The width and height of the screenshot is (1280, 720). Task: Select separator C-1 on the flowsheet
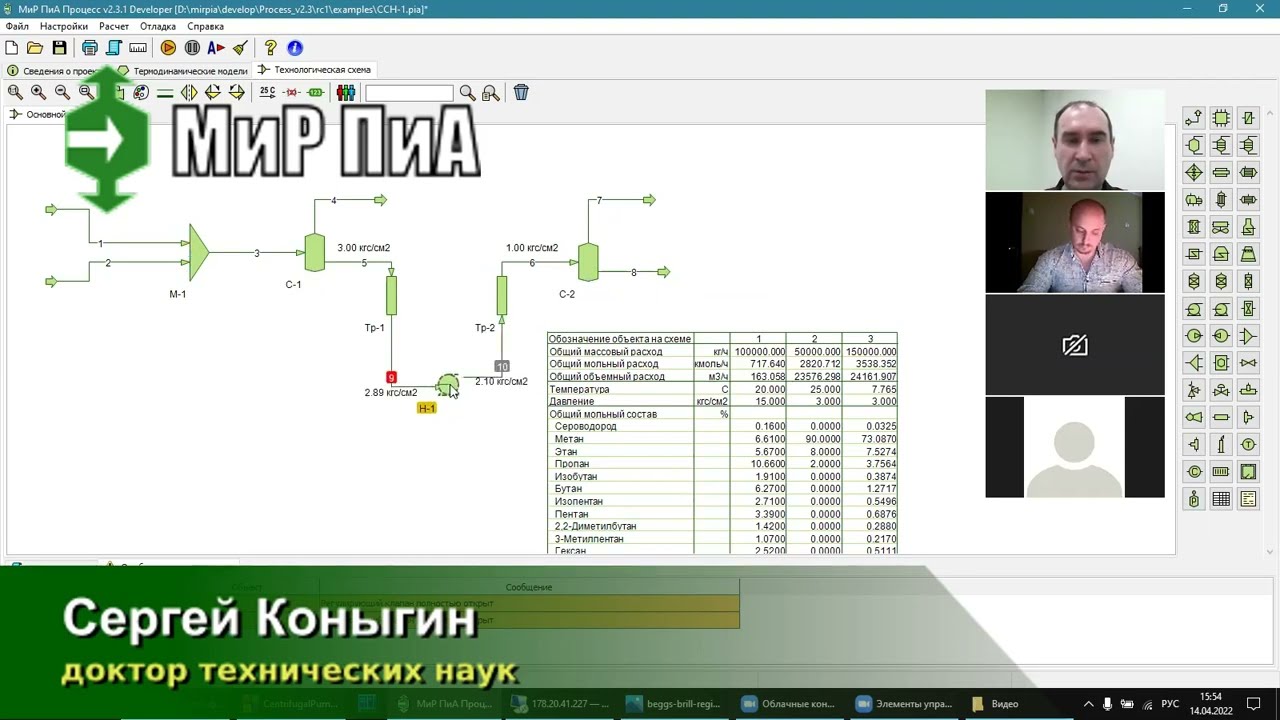[314, 252]
